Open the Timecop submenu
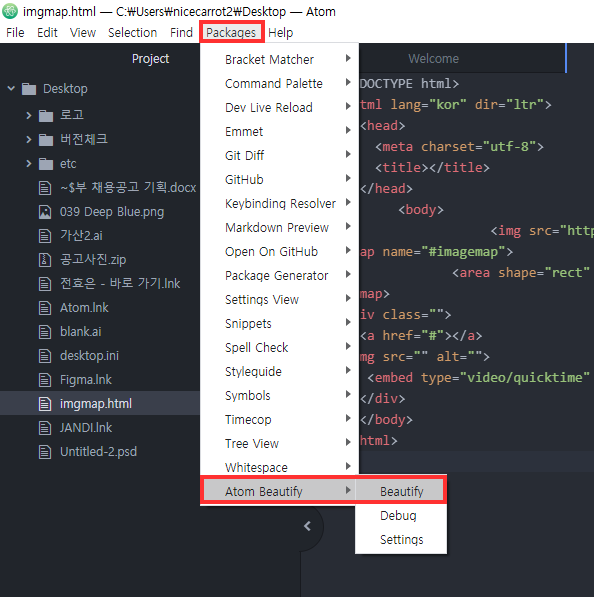The image size is (594, 597). [279, 419]
